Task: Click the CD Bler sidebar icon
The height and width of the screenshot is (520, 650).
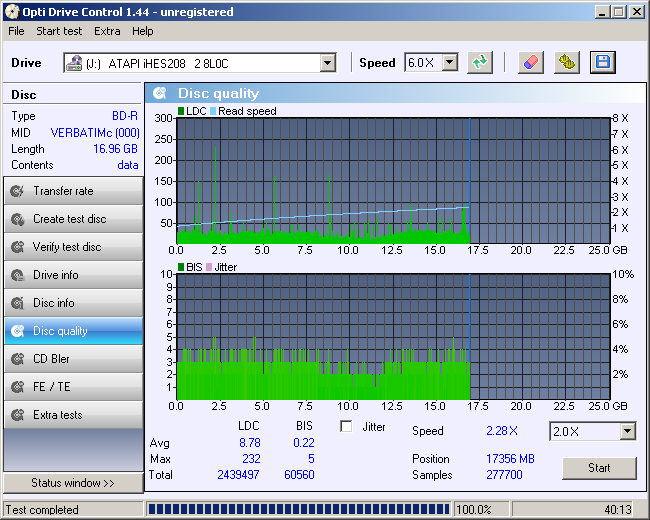Action: [17, 359]
